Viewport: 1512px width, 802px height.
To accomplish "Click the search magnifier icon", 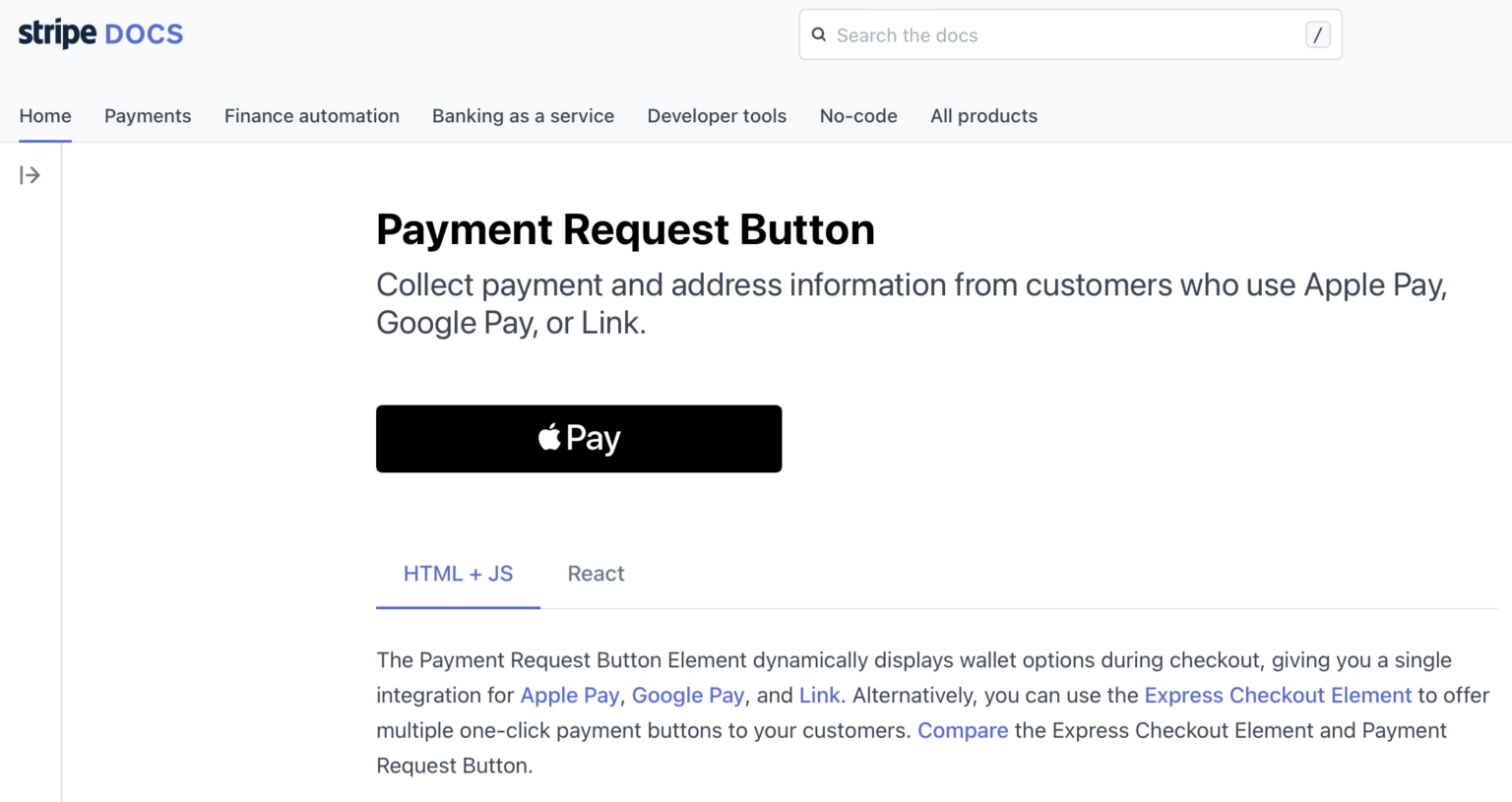I will (x=819, y=34).
